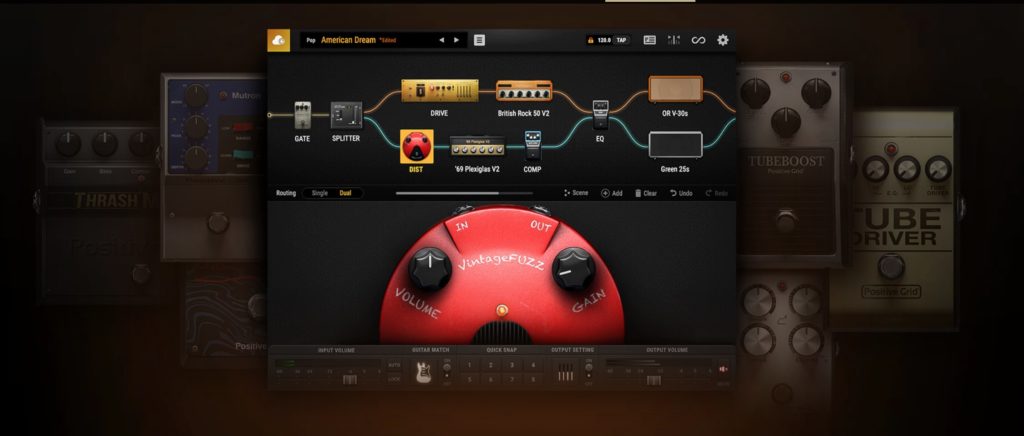Select Quick Snap slot 2
1024x436 pixels.
point(490,365)
